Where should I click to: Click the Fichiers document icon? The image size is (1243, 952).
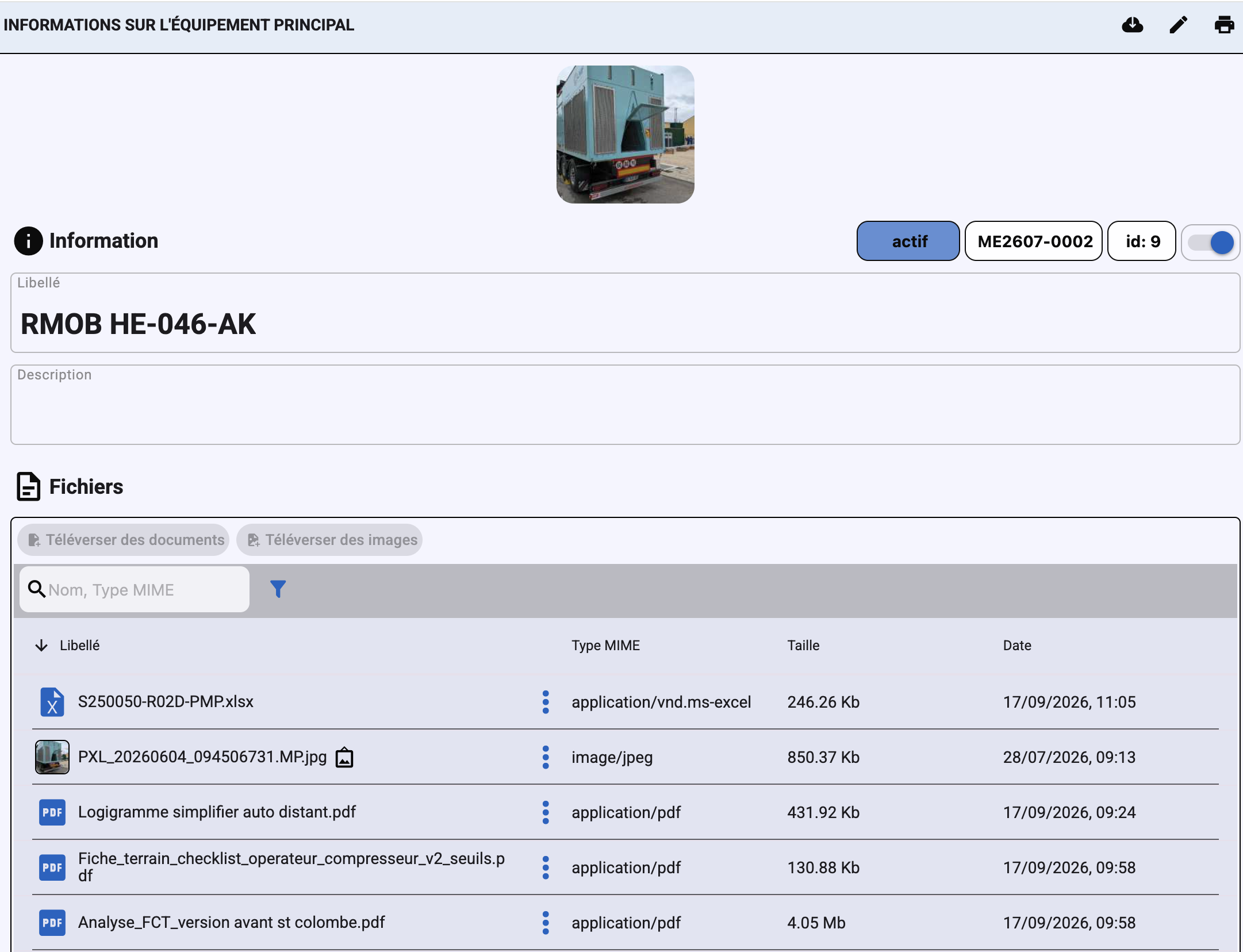point(28,486)
